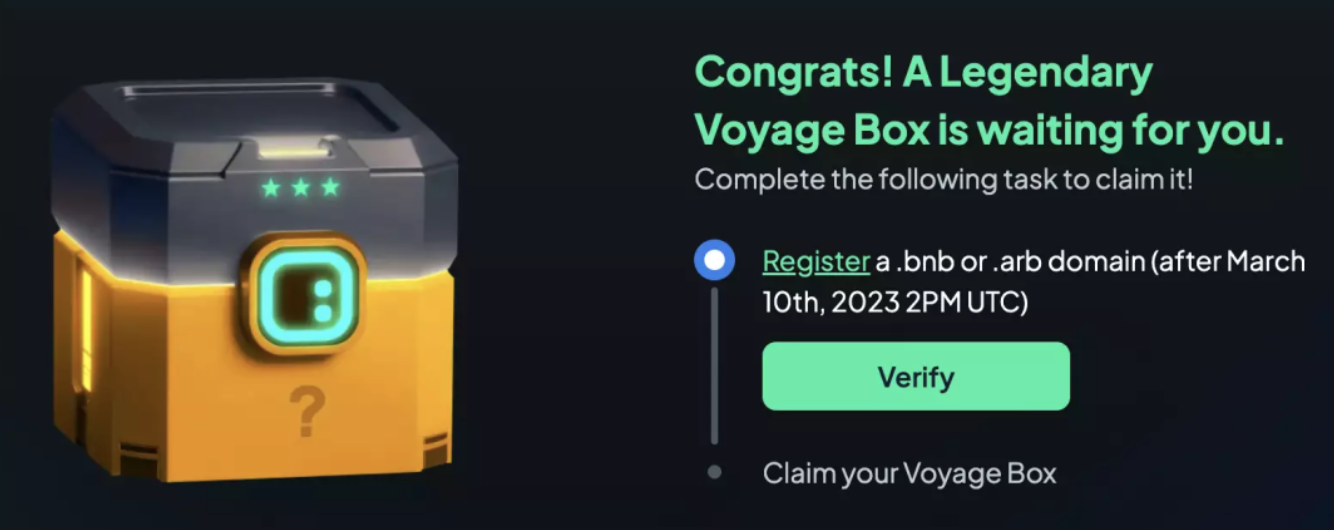1334x530 pixels.
Task: Click the Congrats Legendary Voyage Box heading
Action: (x=988, y=102)
